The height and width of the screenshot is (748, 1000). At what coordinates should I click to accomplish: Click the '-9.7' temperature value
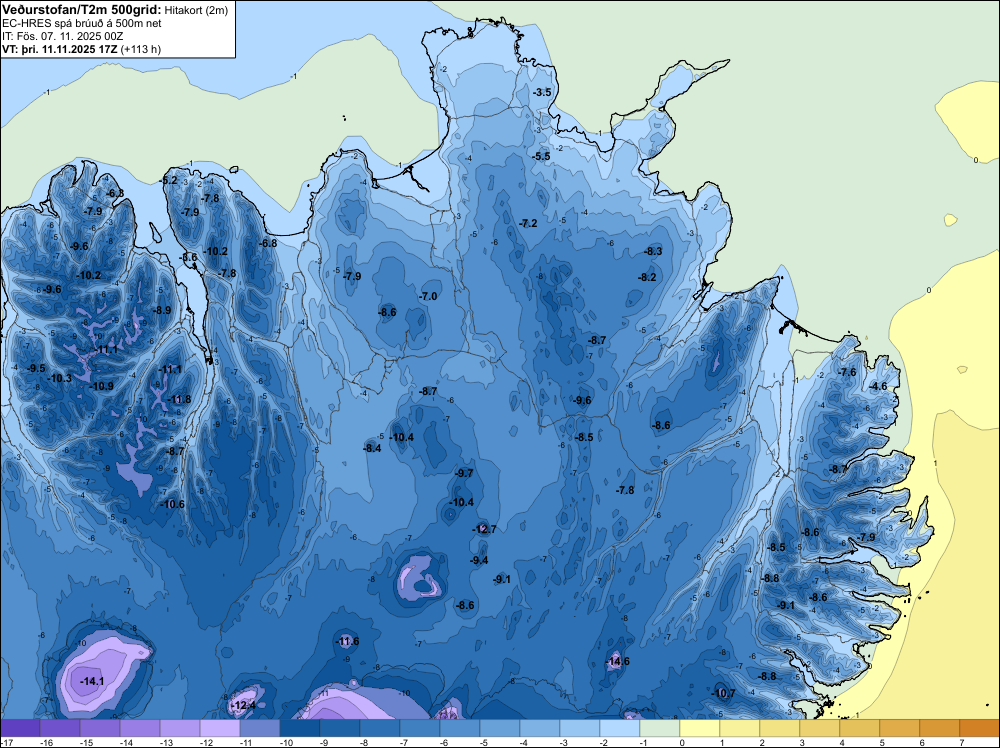[x=464, y=473]
